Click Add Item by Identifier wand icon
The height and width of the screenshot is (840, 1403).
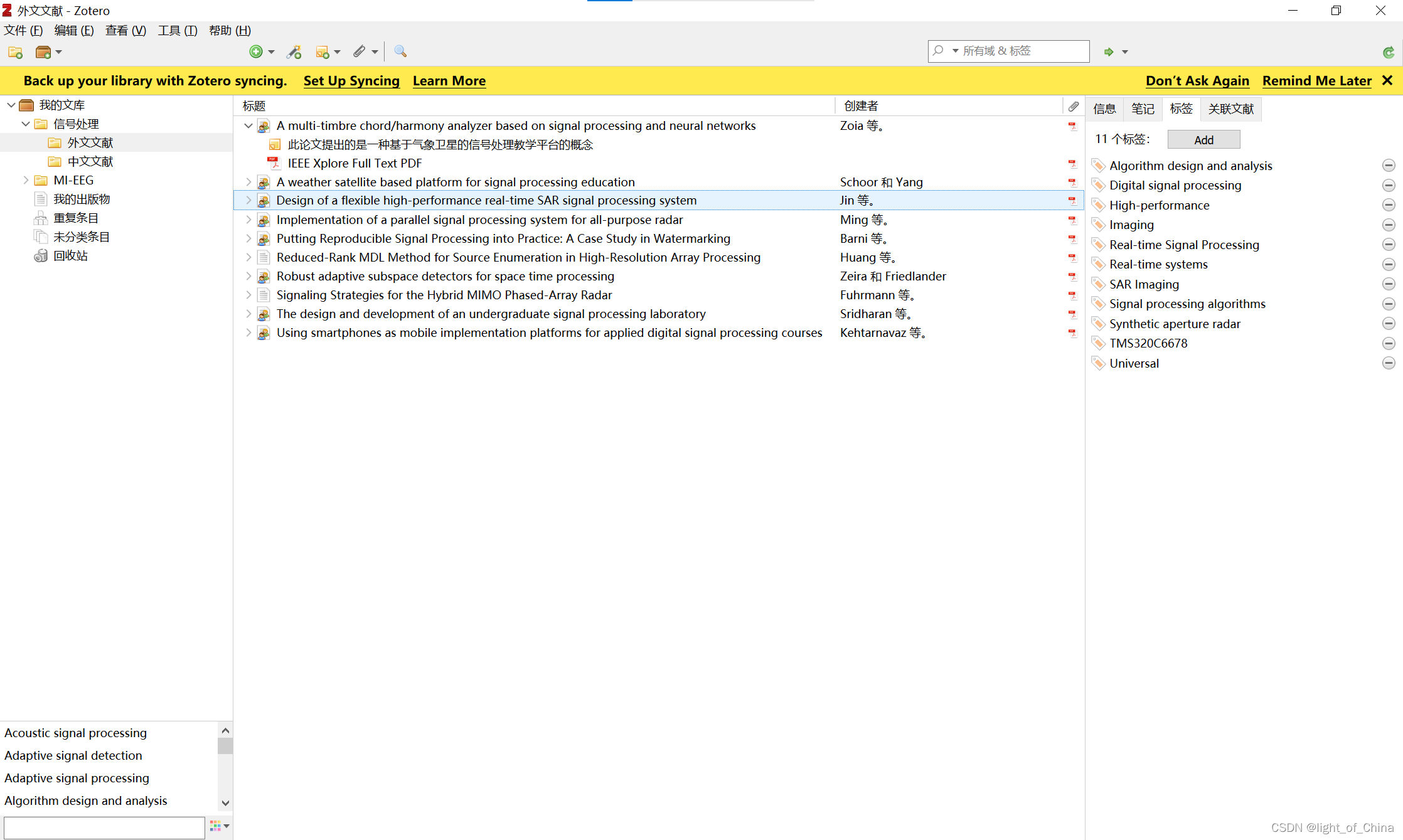coord(294,52)
